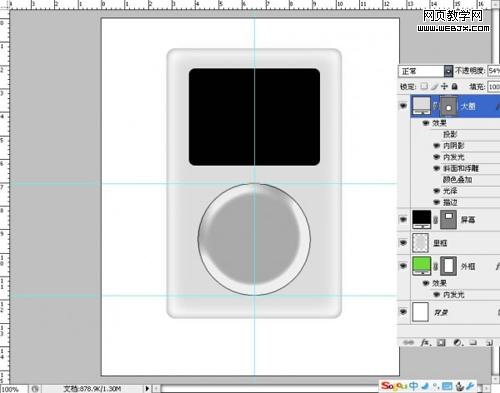Screen dimensions: 500x393
Task: Select the black 屏幕 layer thumbnail
Action: coord(421,220)
